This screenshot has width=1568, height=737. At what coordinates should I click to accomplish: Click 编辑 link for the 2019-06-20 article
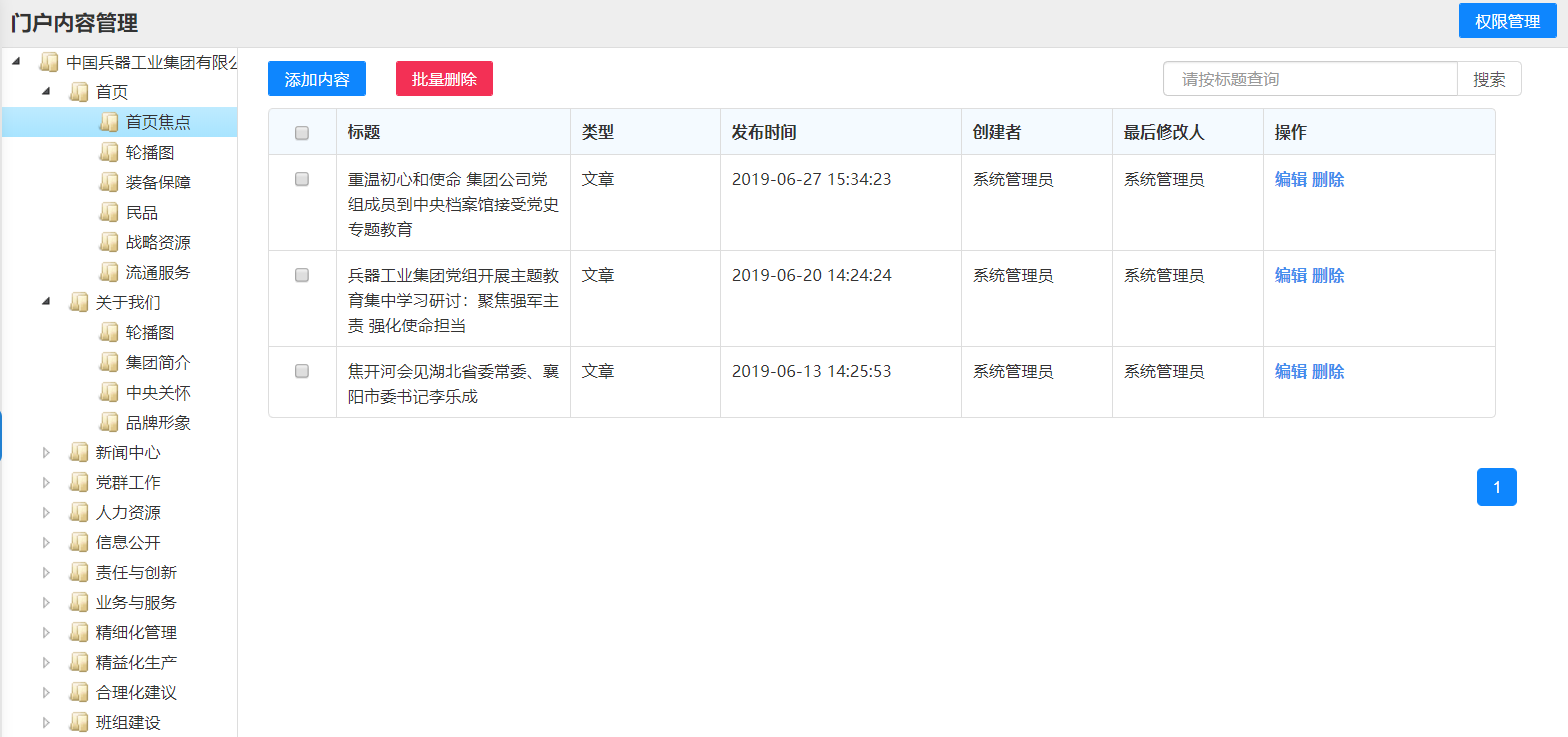(x=1290, y=276)
